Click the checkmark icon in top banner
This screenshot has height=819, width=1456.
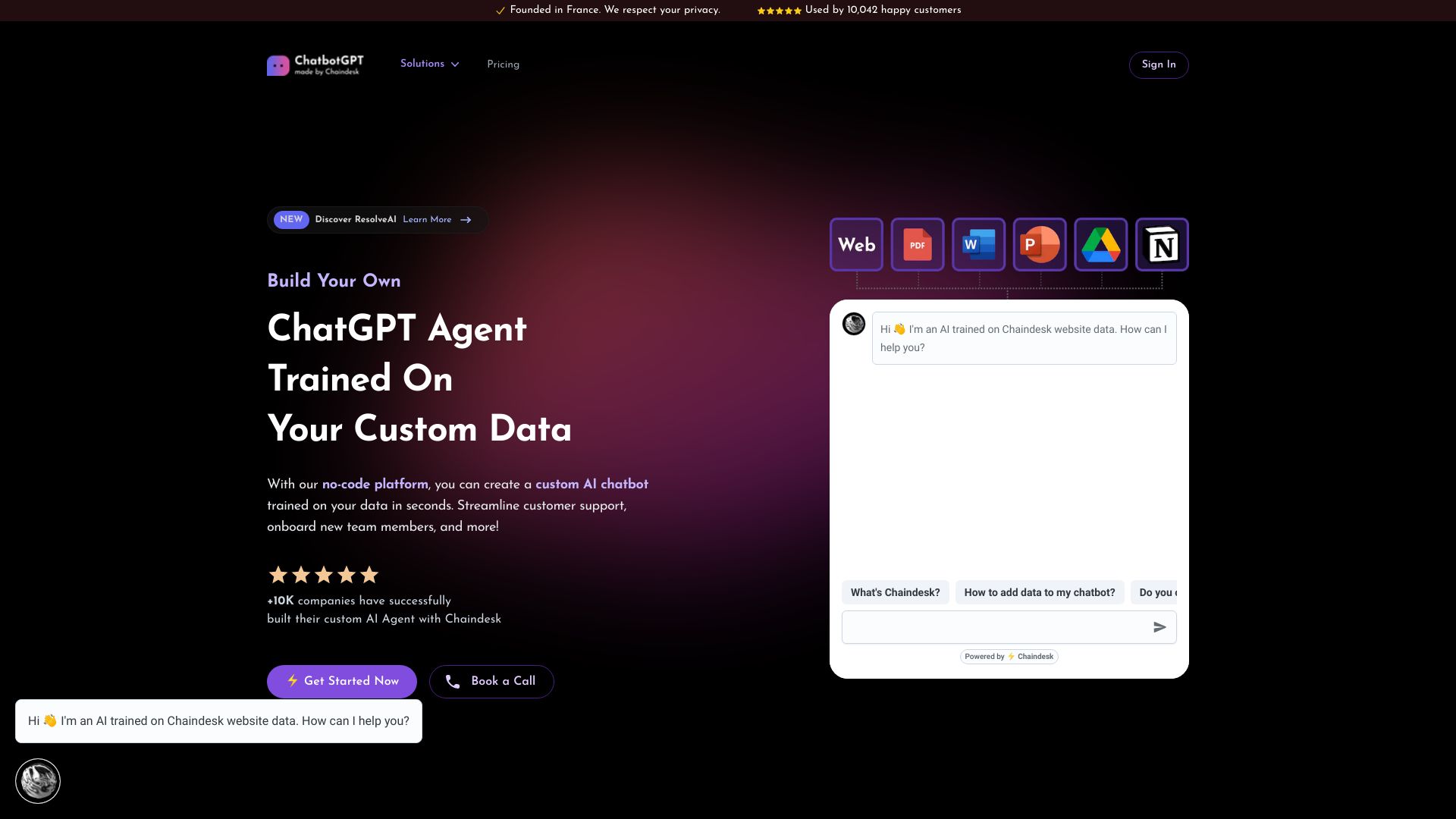500,11
